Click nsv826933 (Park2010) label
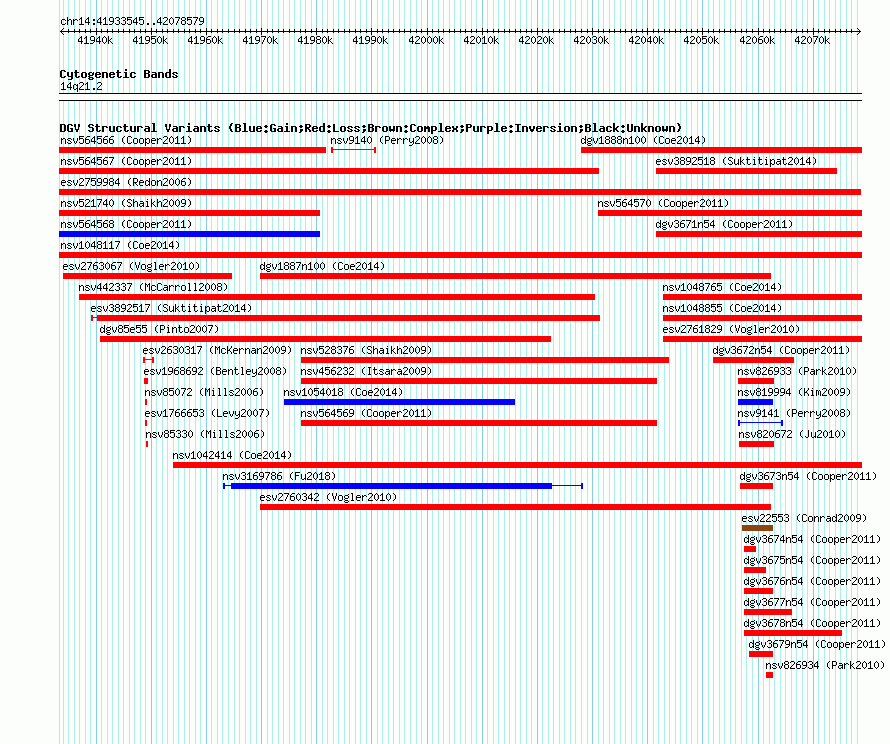Screen dimensions: 890x744 click(x=797, y=371)
